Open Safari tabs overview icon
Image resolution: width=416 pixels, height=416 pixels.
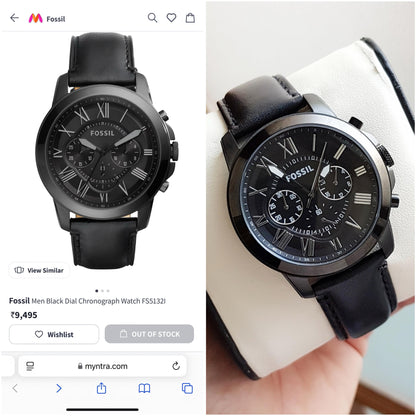[x=187, y=388]
